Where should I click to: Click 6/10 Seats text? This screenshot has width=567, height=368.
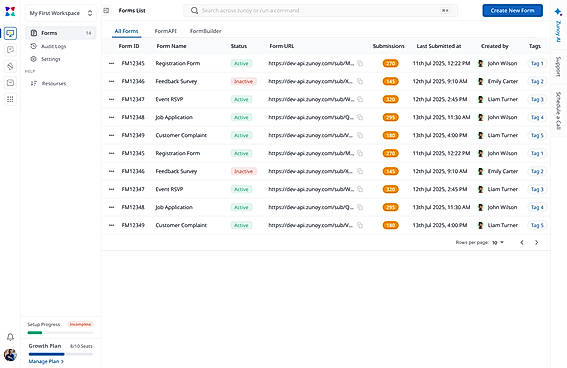pos(81,346)
